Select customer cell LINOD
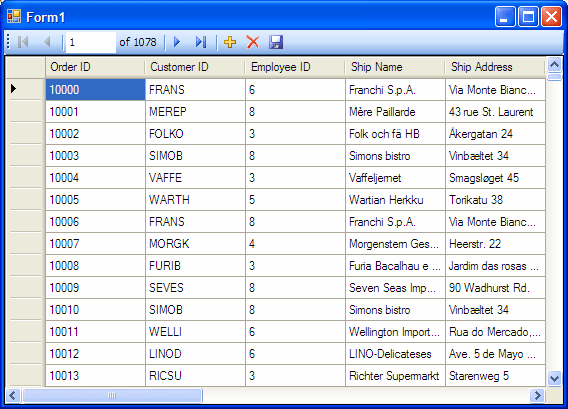This screenshot has height=409, width=568. (x=195, y=354)
